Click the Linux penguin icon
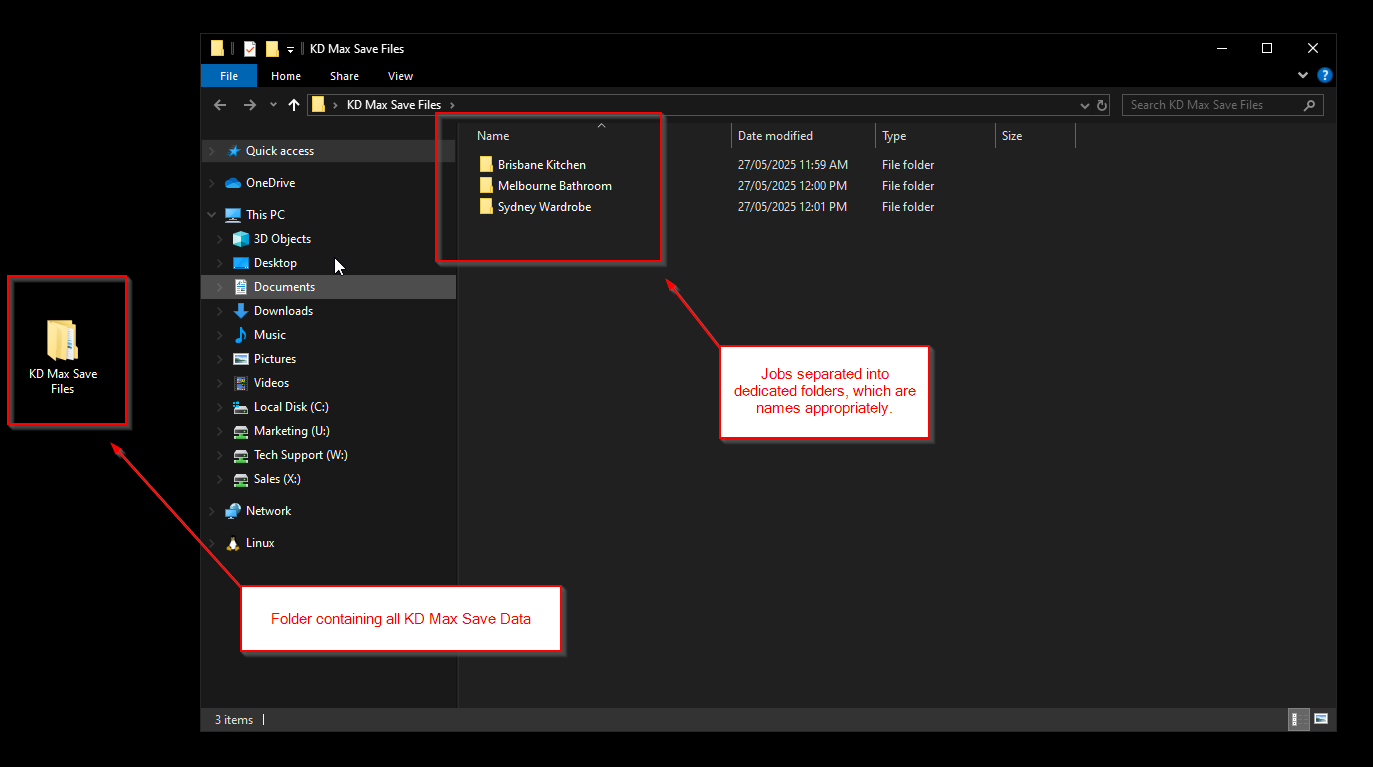Screen dimensions: 1373x767 [x=233, y=543]
